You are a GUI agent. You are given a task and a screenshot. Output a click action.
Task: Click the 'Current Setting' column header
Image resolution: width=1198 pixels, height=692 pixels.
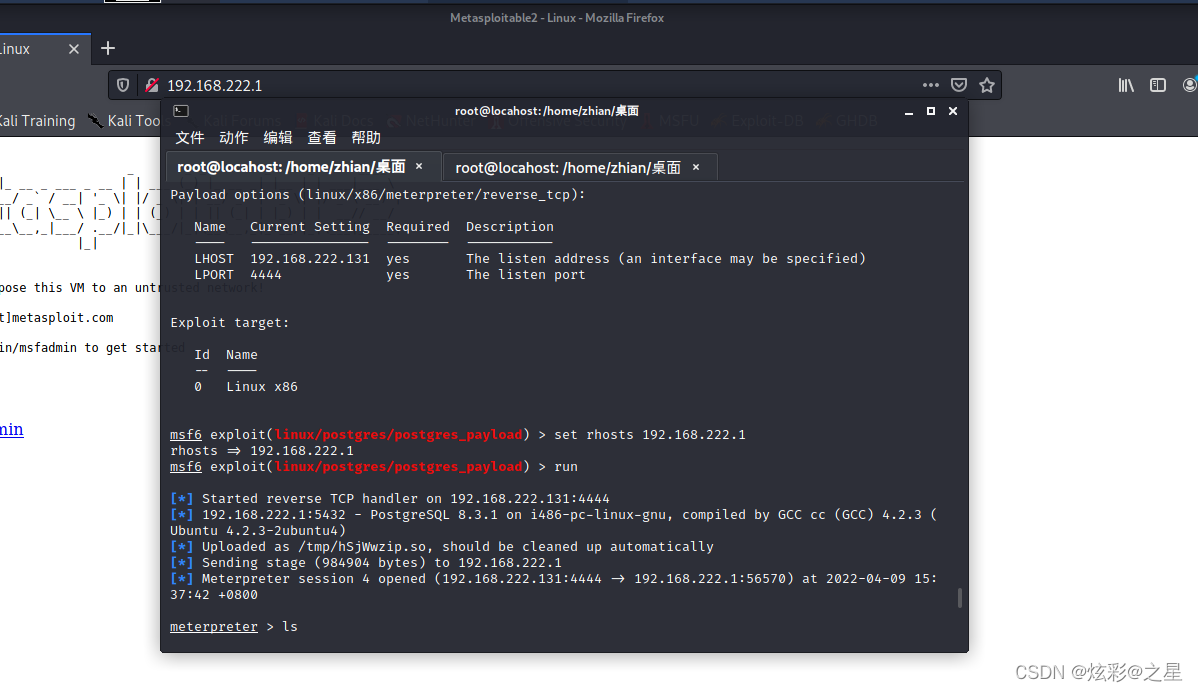(x=309, y=227)
